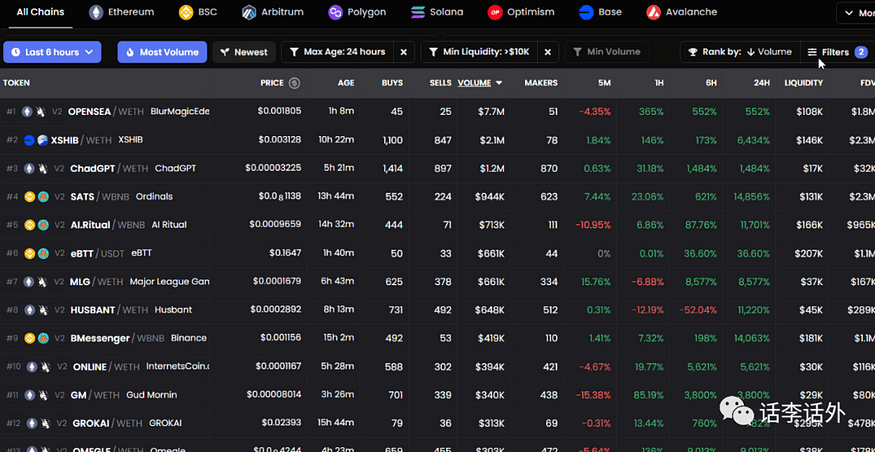Select the Polygon chain tab
Image resolution: width=875 pixels, height=452 pixels.
tap(357, 12)
